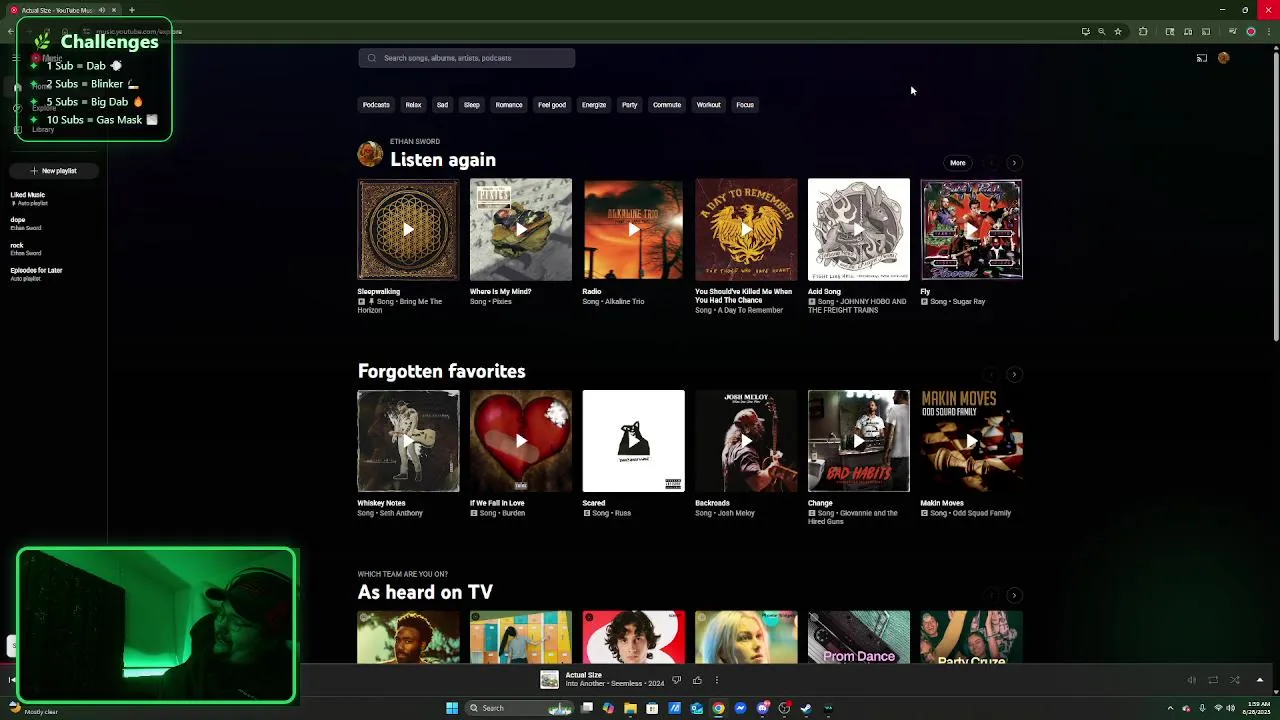
Task: Select the Relax mood chip
Action: click(413, 105)
